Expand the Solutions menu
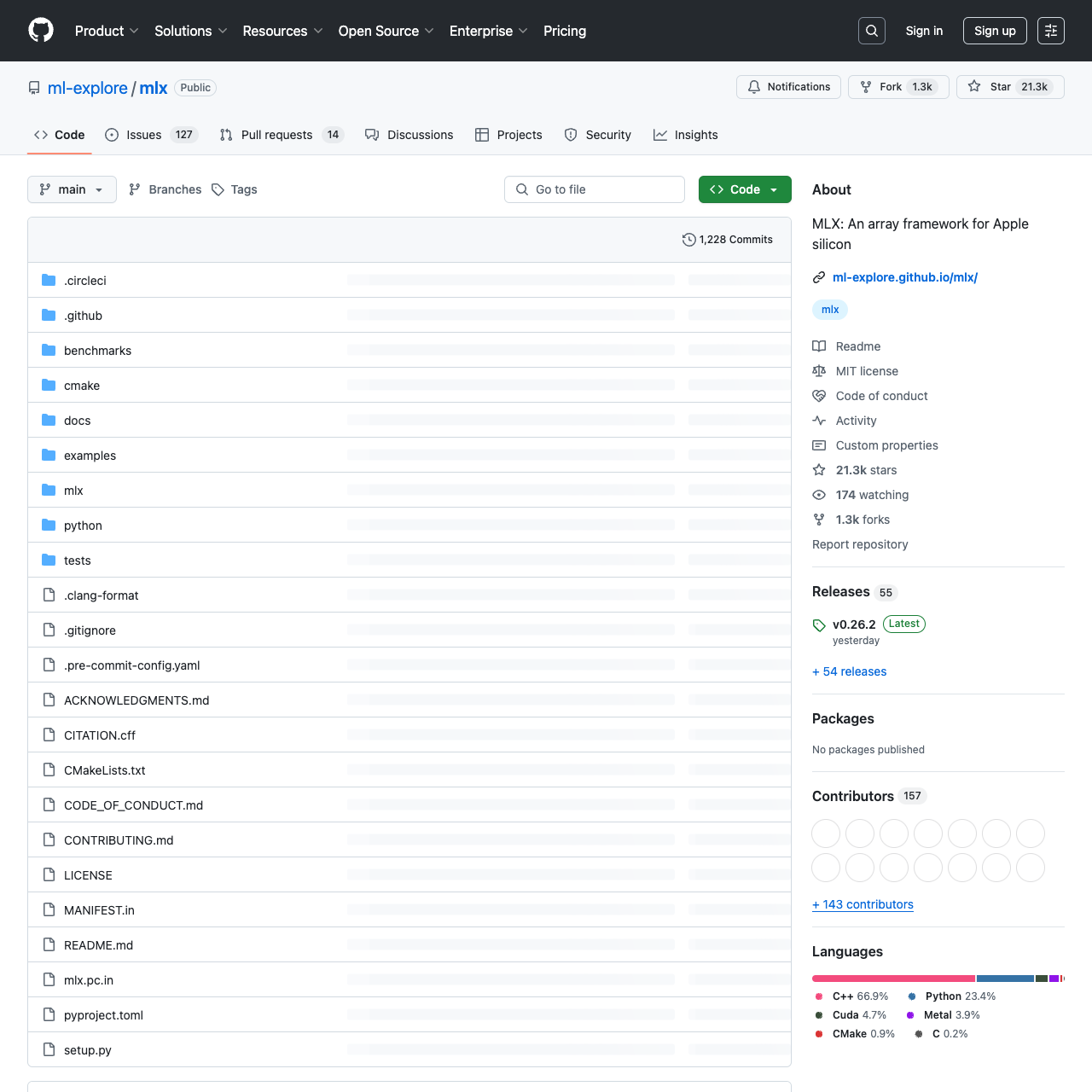 [191, 31]
